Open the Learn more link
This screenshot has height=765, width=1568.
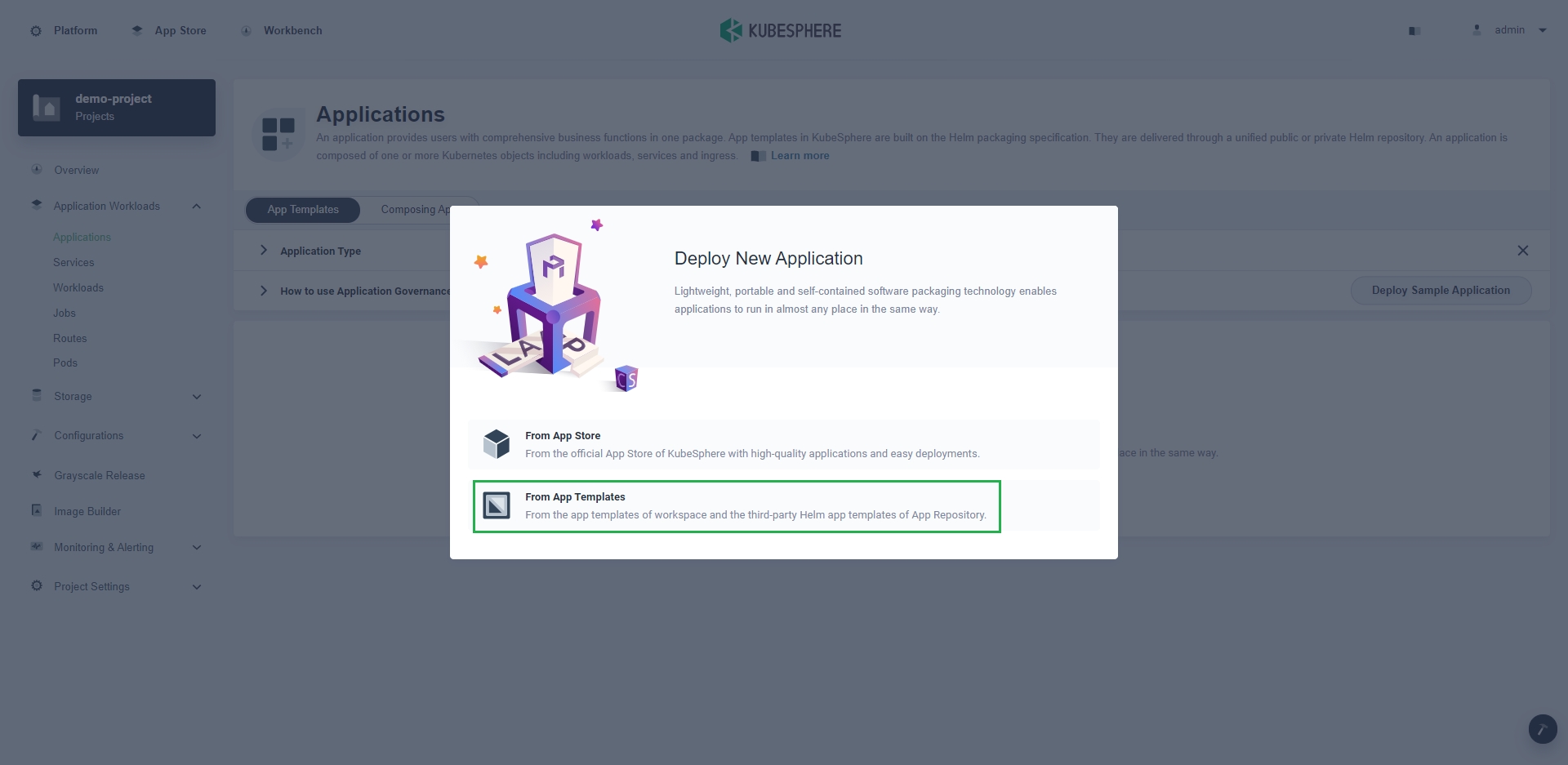800,155
